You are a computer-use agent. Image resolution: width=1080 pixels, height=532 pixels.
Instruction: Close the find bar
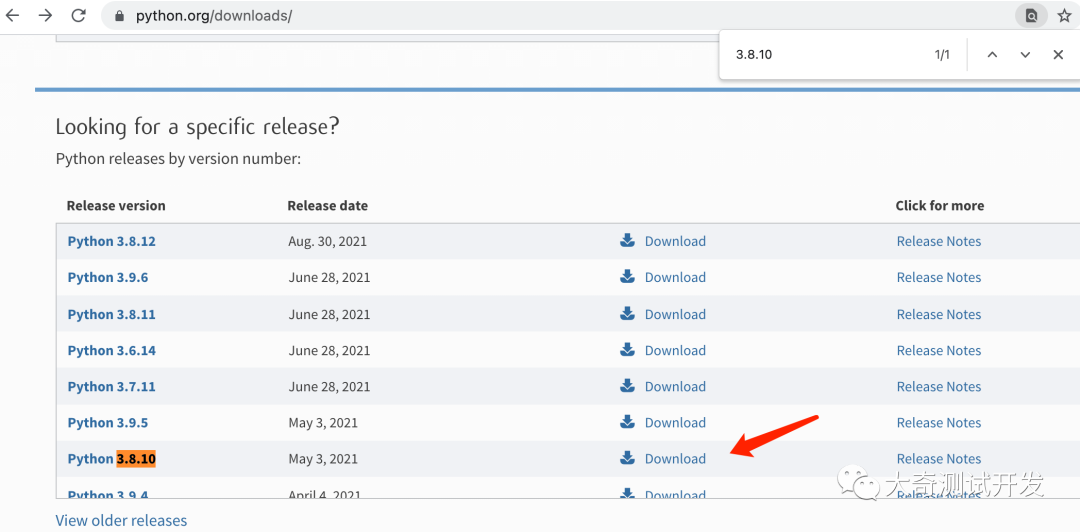(1059, 55)
